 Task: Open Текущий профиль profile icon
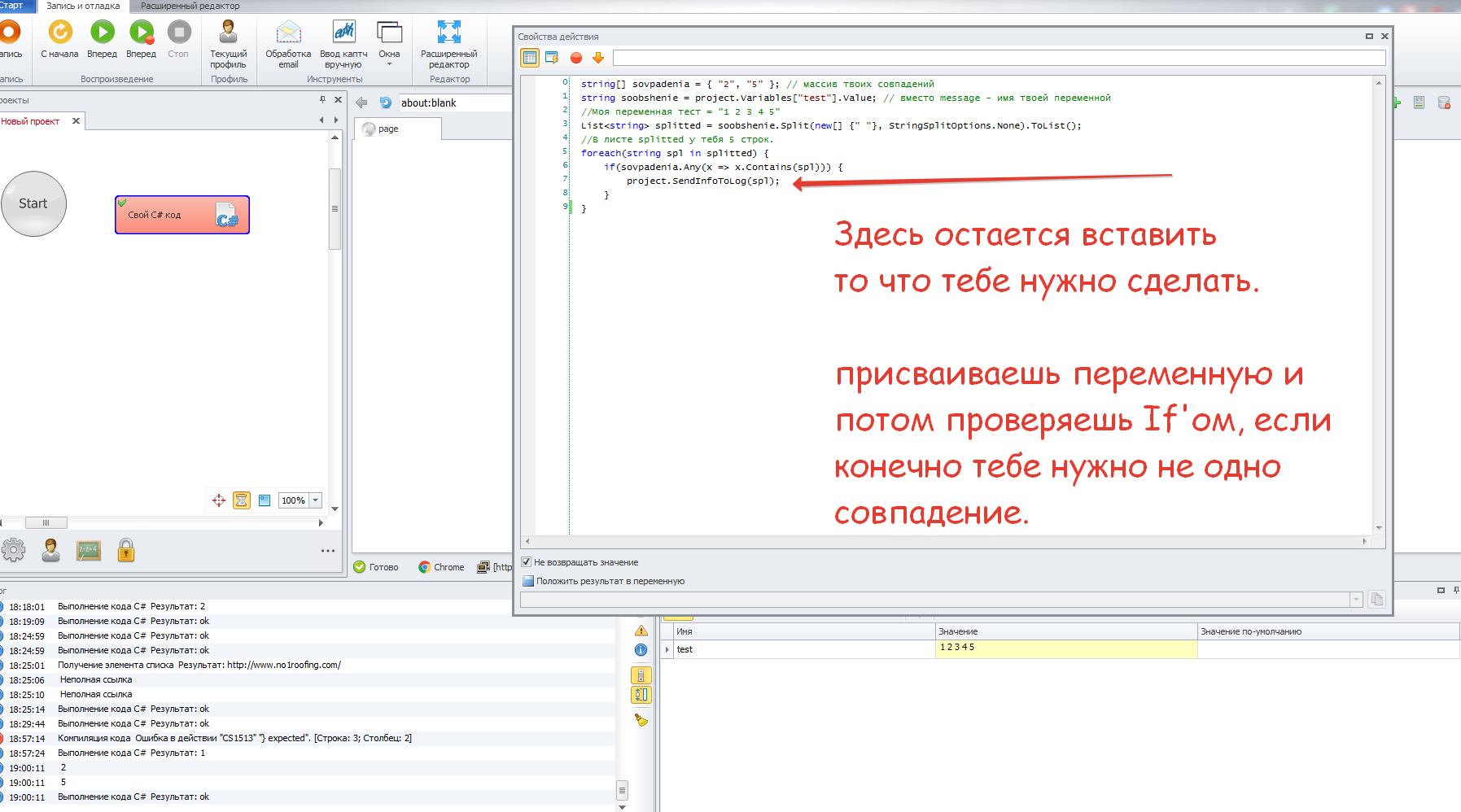click(228, 44)
